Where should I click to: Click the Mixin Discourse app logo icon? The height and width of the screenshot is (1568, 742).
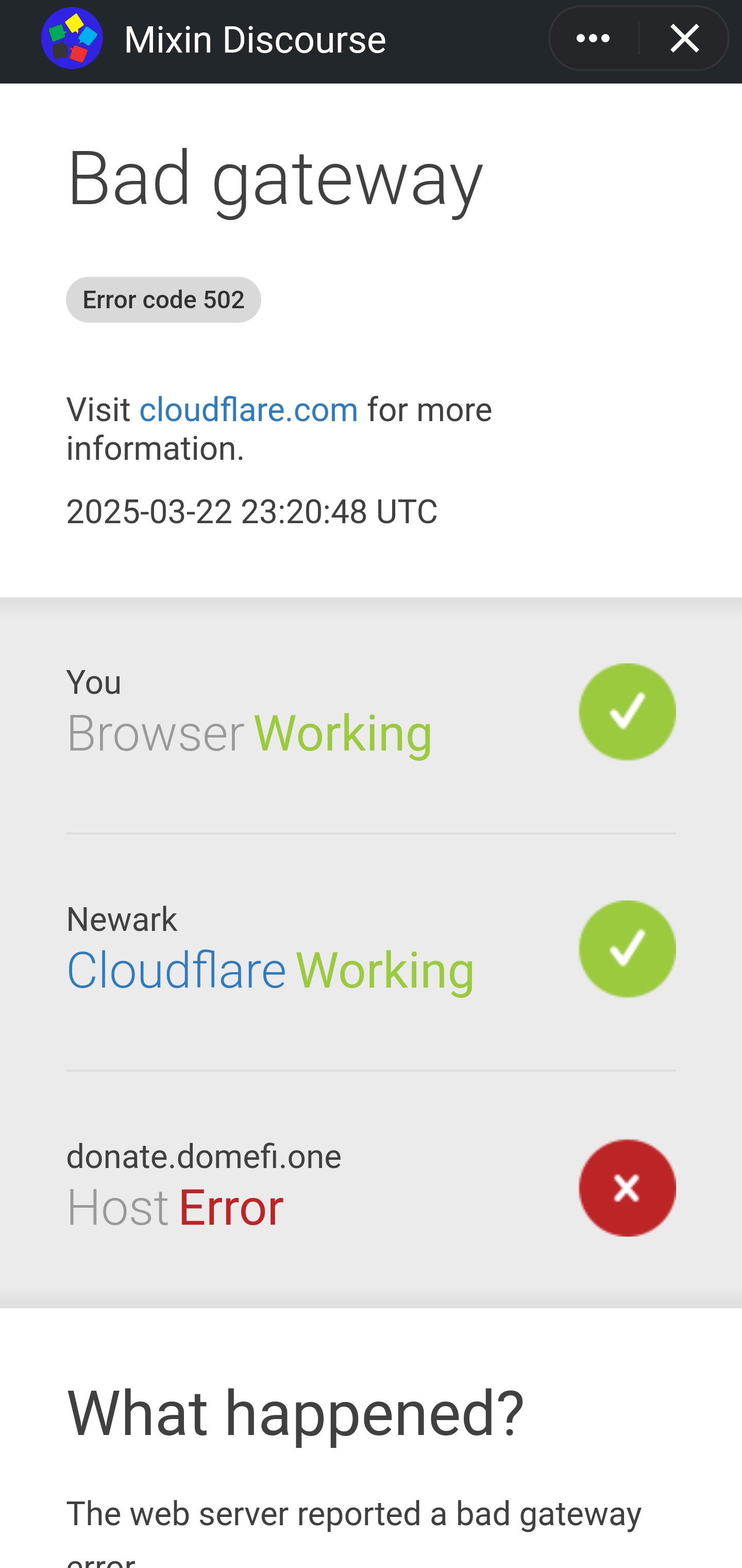coord(72,38)
